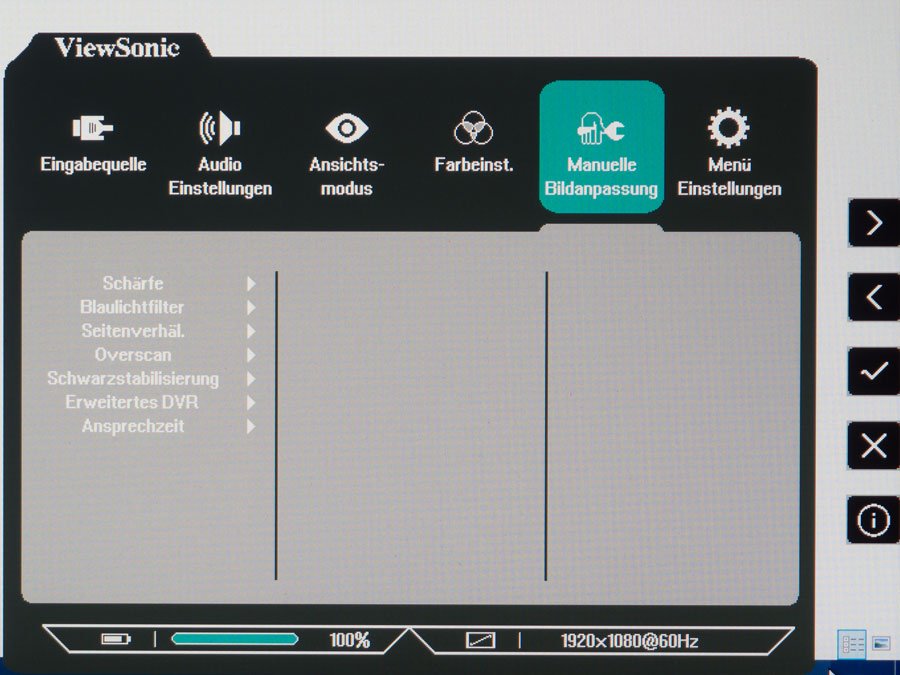Open the Audio Einstellungen speaker icon
This screenshot has height=675, width=900.
[220, 128]
